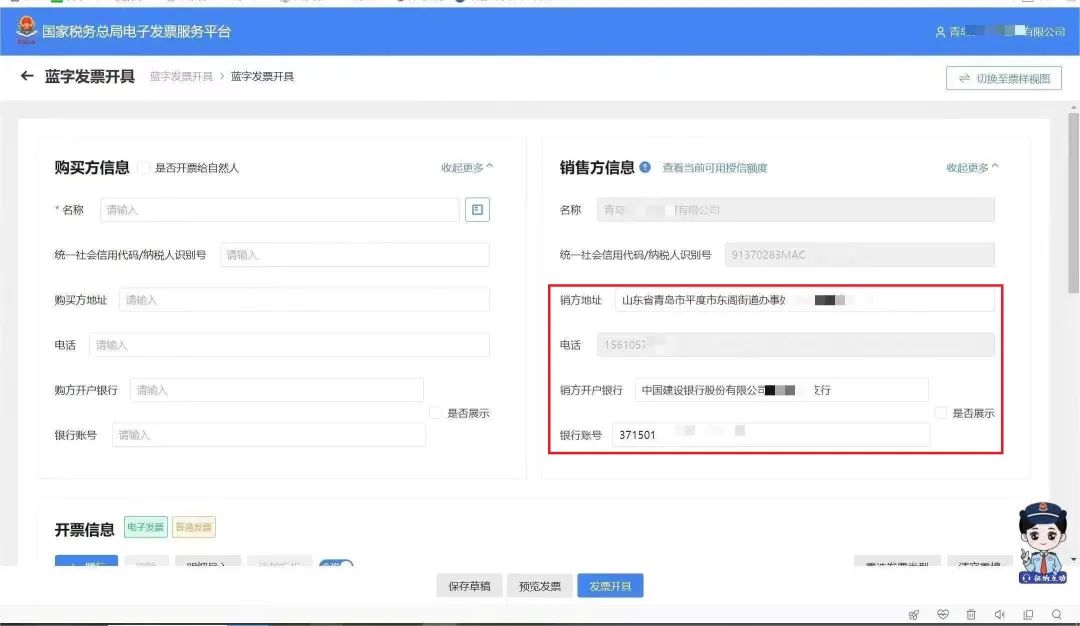This screenshot has height=626, width=1080.
Task: Click the back arrow beside 蓝字发票开具
Action: (x=27, y=76)
